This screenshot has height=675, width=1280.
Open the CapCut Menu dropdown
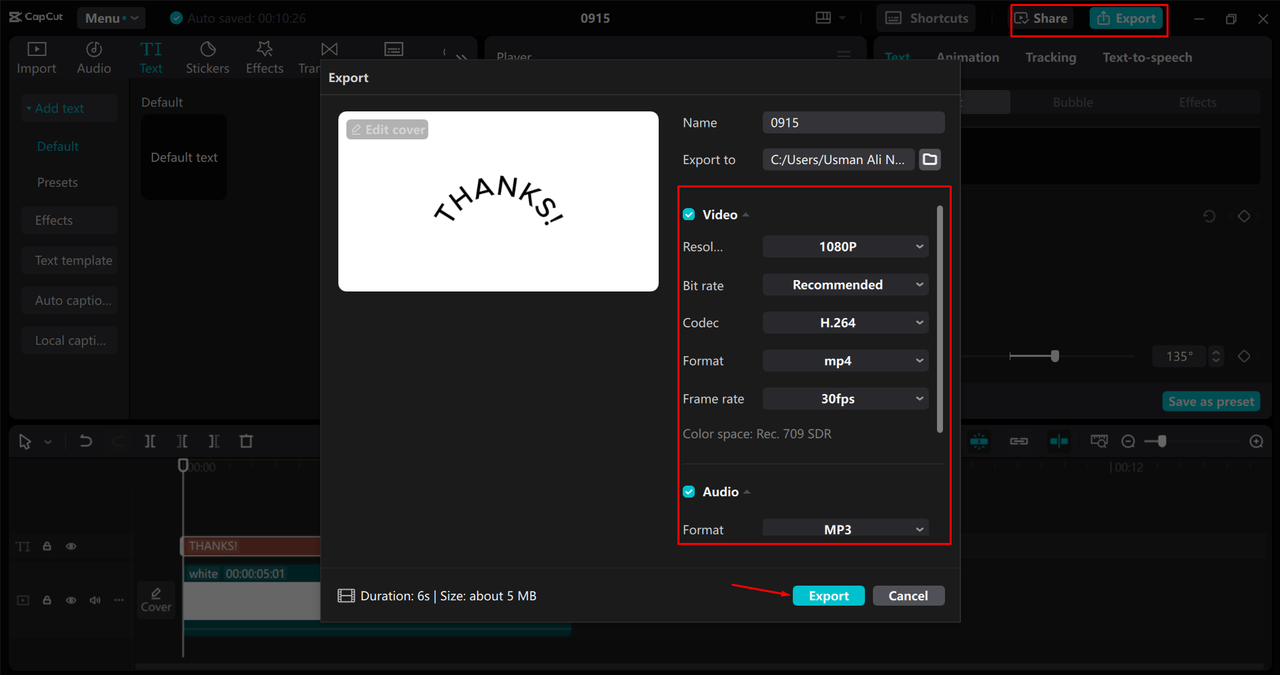110,18
